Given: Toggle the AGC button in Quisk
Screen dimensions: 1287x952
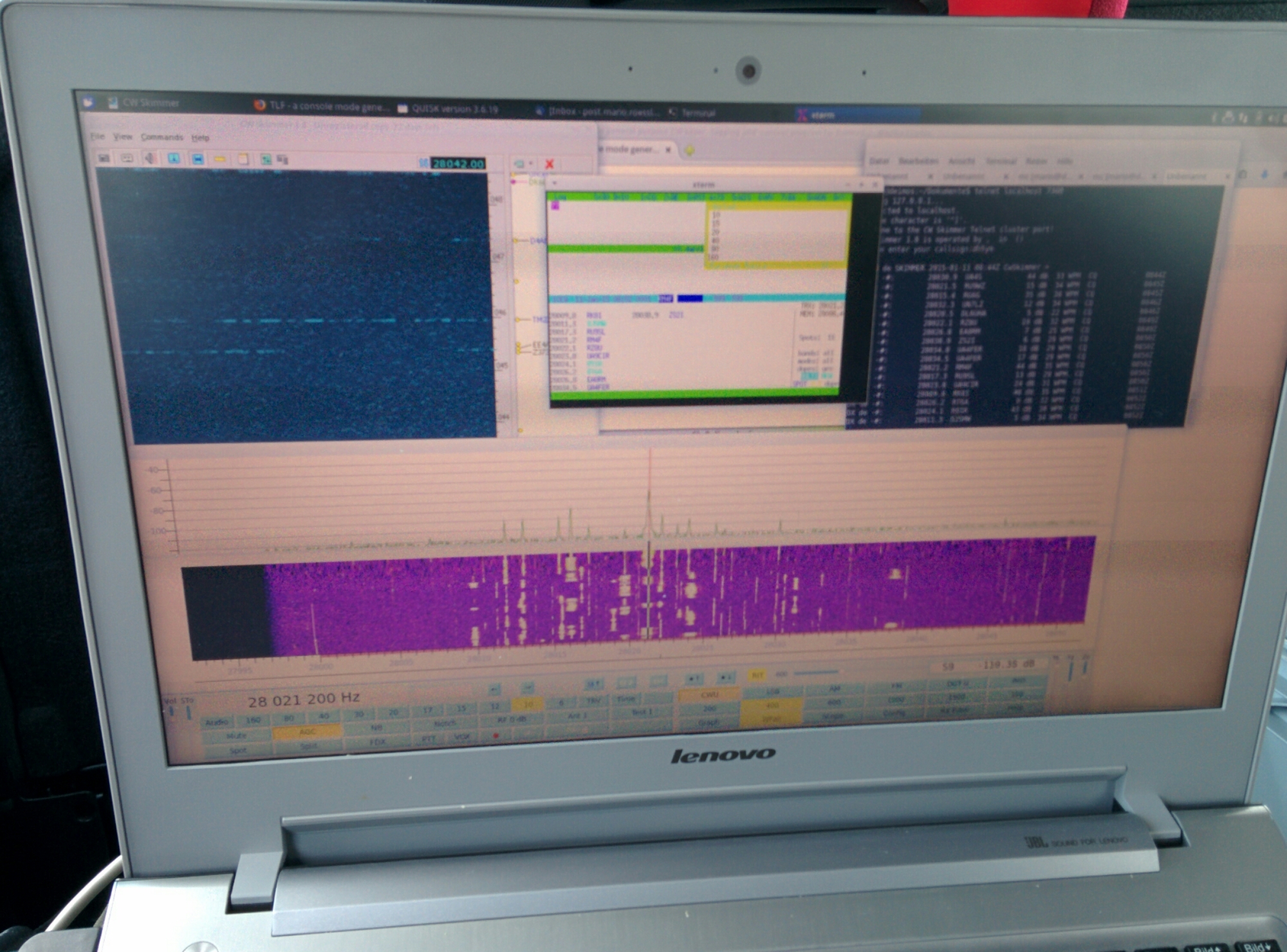Looking at the screenshot, I should pos(307,732).
